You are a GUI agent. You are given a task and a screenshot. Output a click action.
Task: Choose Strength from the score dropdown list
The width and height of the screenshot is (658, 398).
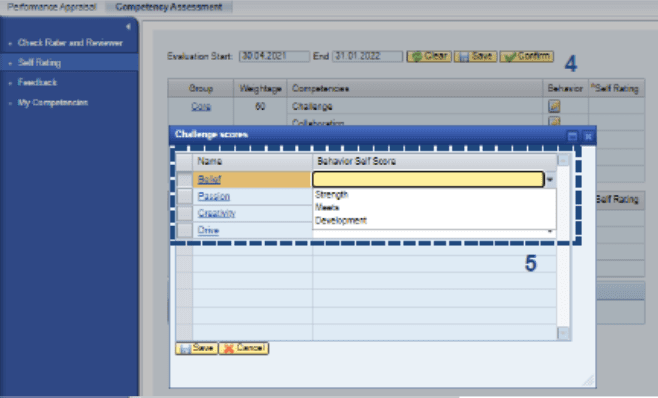(332, 194)
